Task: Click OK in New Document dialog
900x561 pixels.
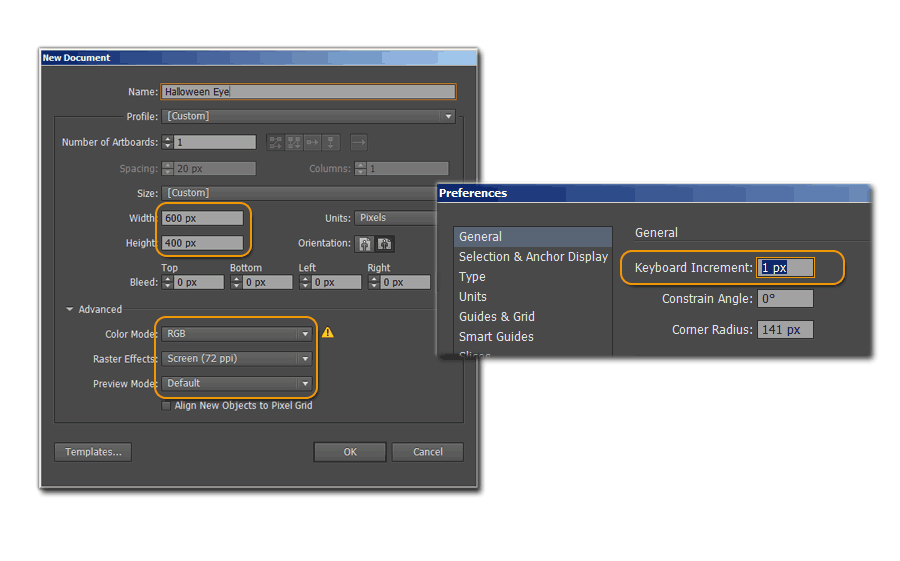Action: [x=350, y=452]
